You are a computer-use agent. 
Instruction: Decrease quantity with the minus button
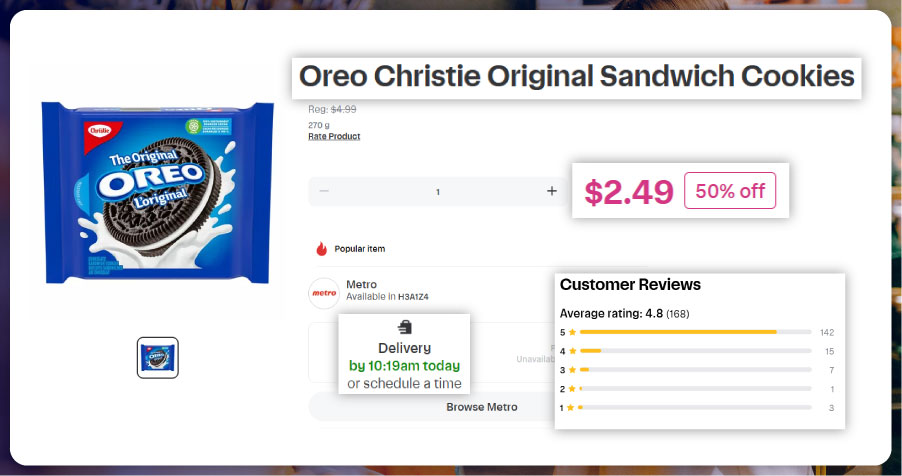tap(323, 191)
